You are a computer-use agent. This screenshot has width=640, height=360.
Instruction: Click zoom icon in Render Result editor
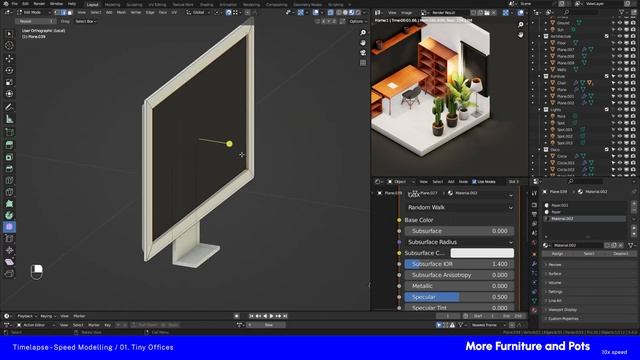coord(521,25)
